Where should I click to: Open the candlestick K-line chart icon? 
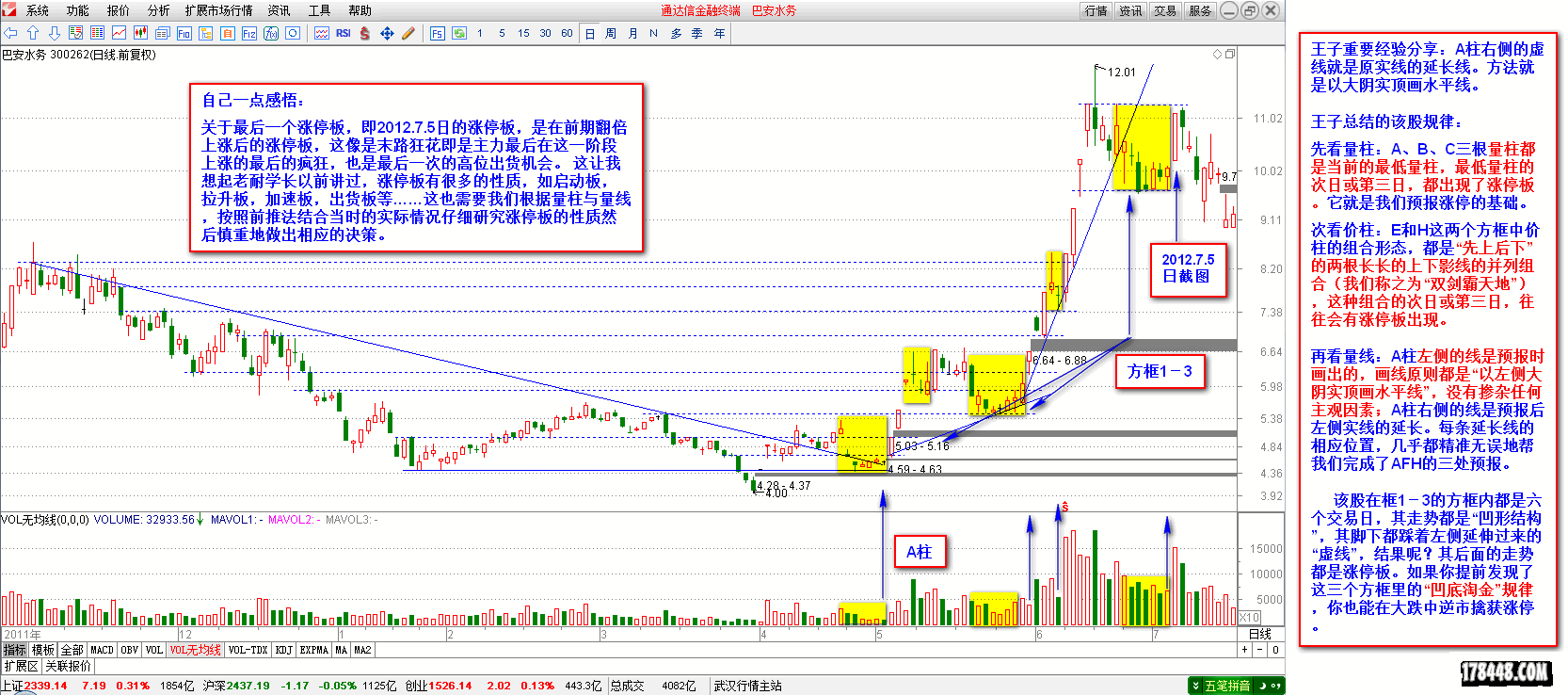coord(141,33)
